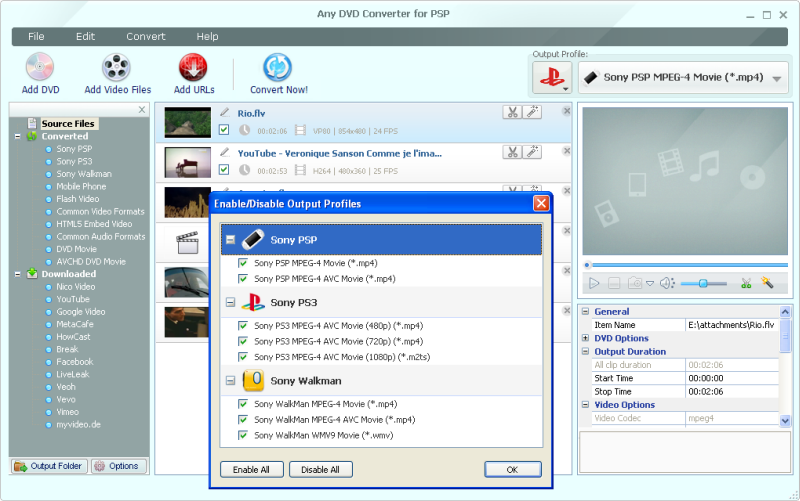Image resolution: width=800 pixels, height=501 pixels.
Task: Click the Downloaded folder icon in sidebar
Action: tap(32, 273)
